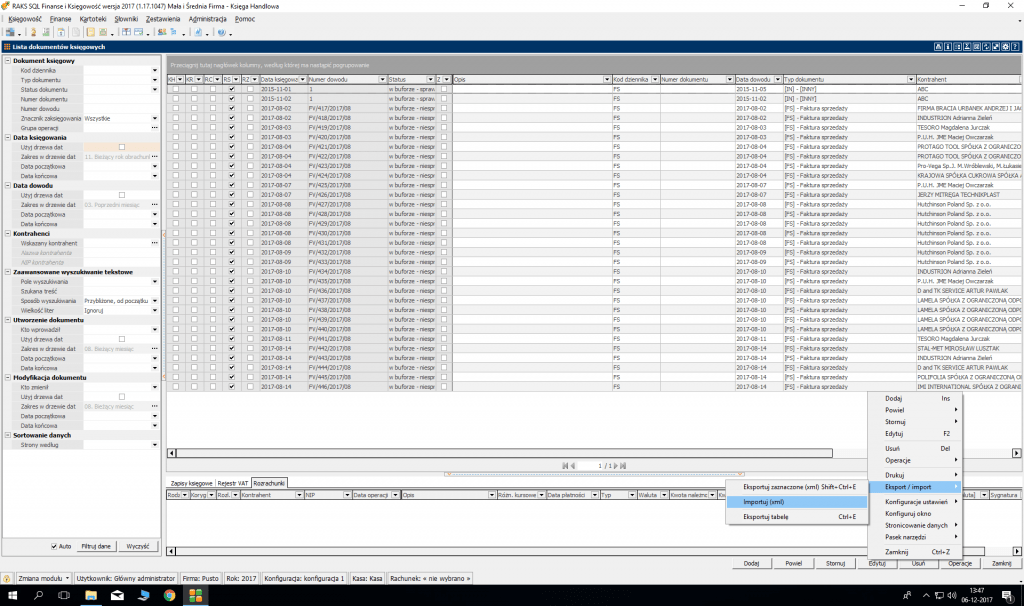Click the lock icon in the status bar

(8, 578)
